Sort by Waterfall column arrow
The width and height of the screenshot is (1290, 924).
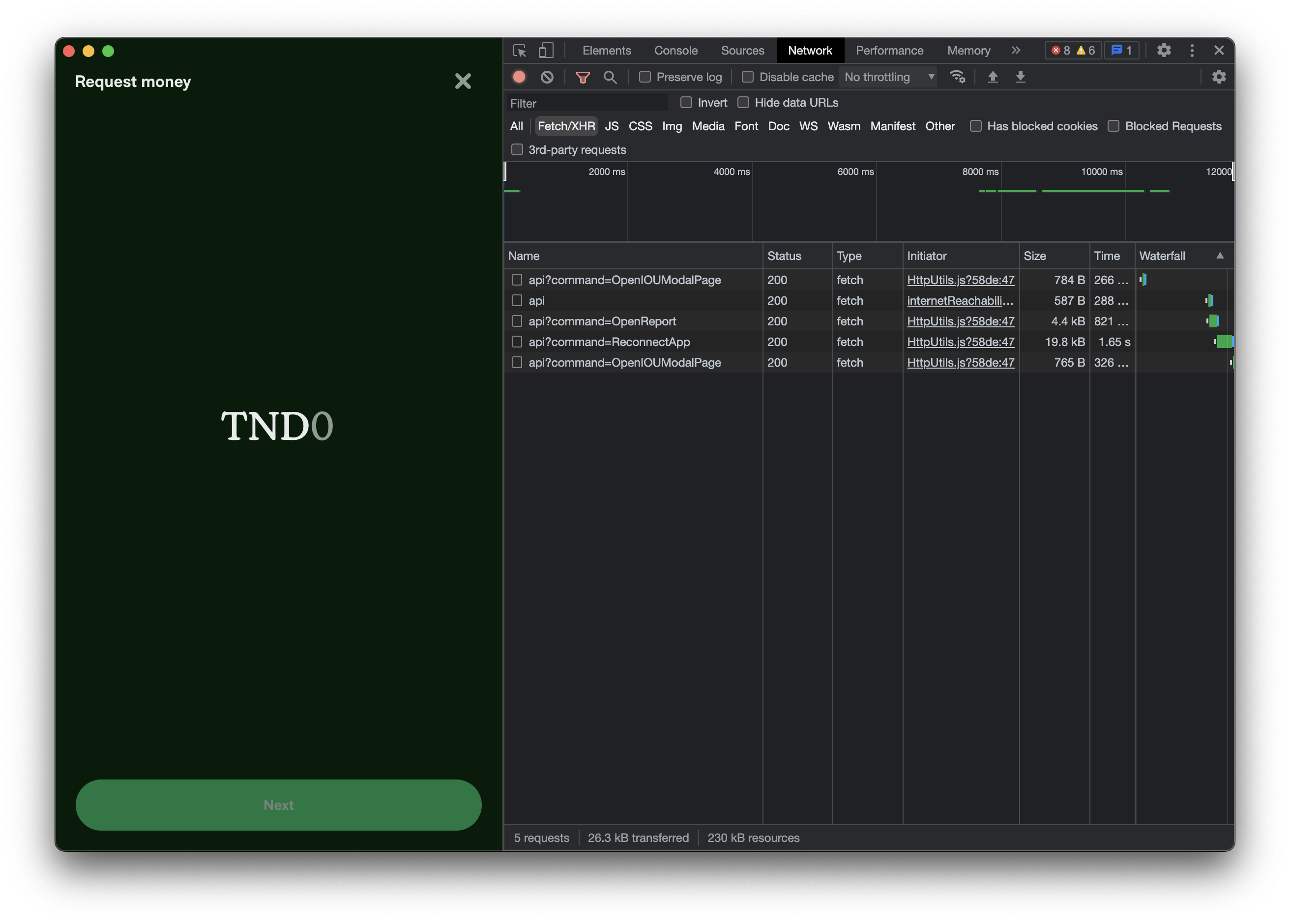pos(1220,255)
